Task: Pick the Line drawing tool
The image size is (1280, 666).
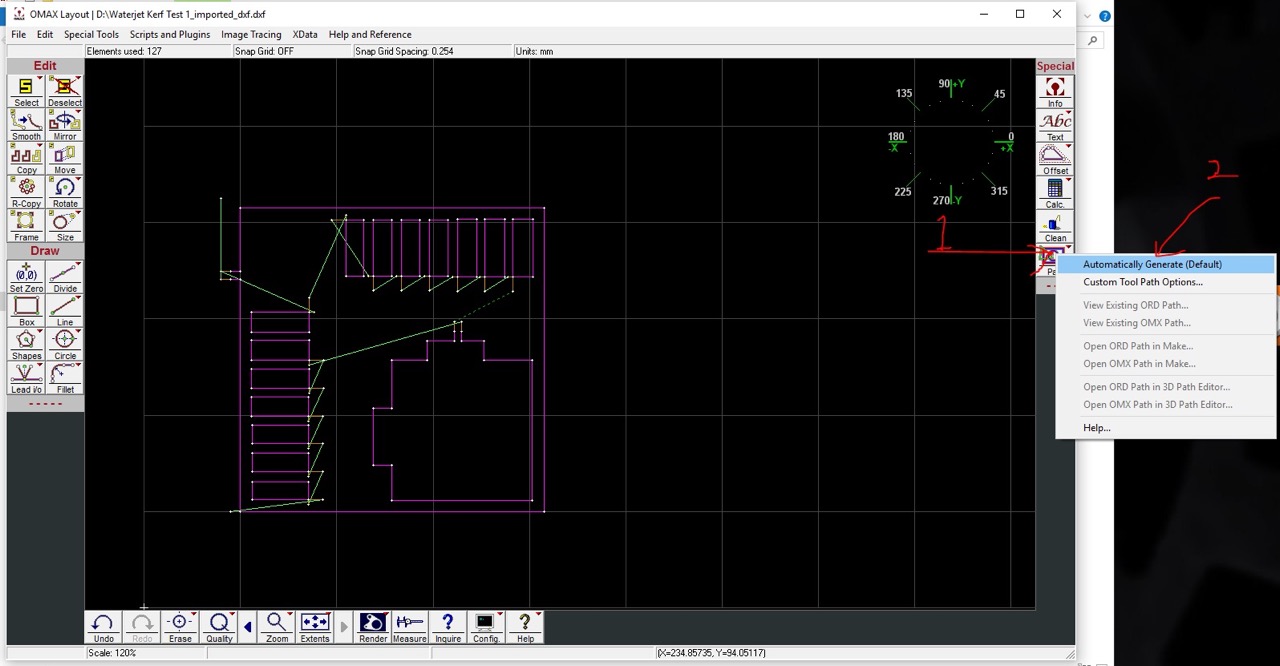Action: coord(65,312)
